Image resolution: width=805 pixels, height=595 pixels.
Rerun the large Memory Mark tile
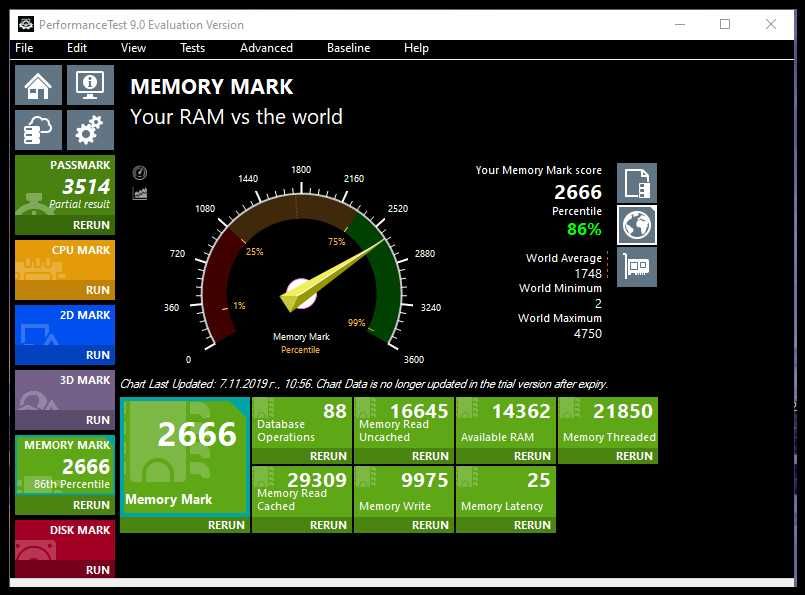pos(226,525)
